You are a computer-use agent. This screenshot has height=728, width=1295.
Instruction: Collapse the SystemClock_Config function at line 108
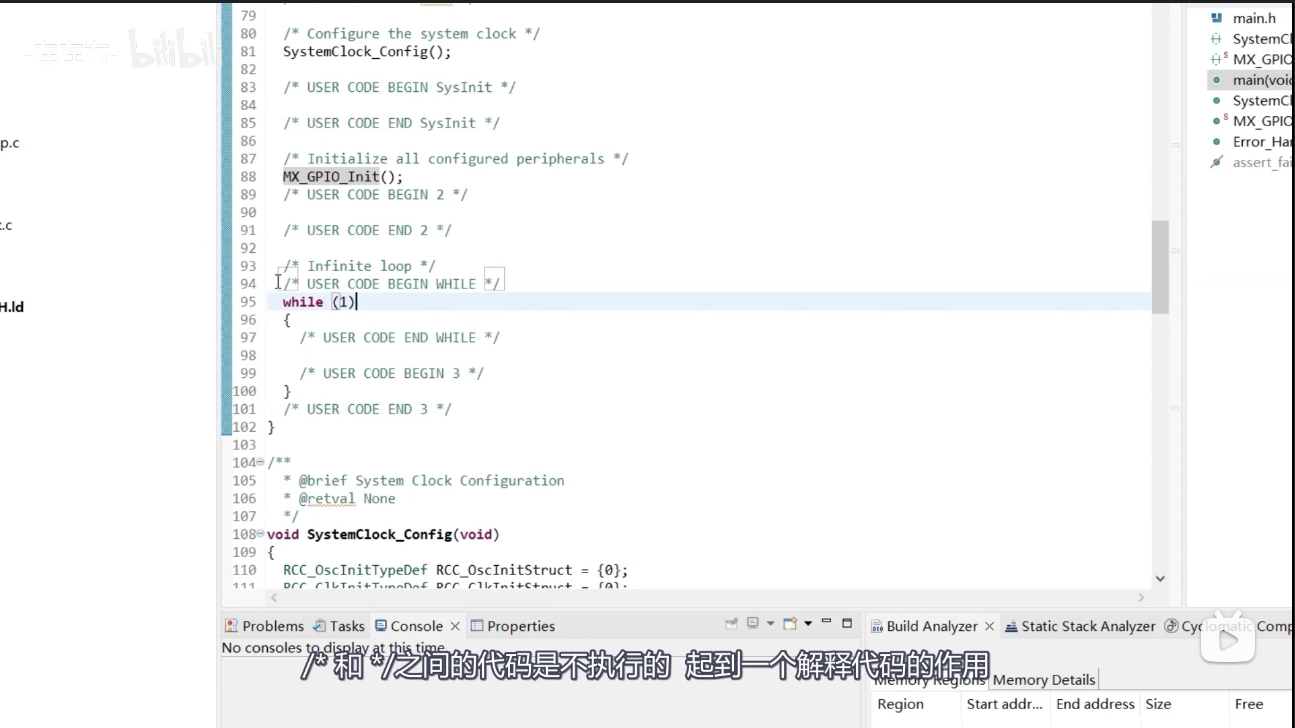261,535
